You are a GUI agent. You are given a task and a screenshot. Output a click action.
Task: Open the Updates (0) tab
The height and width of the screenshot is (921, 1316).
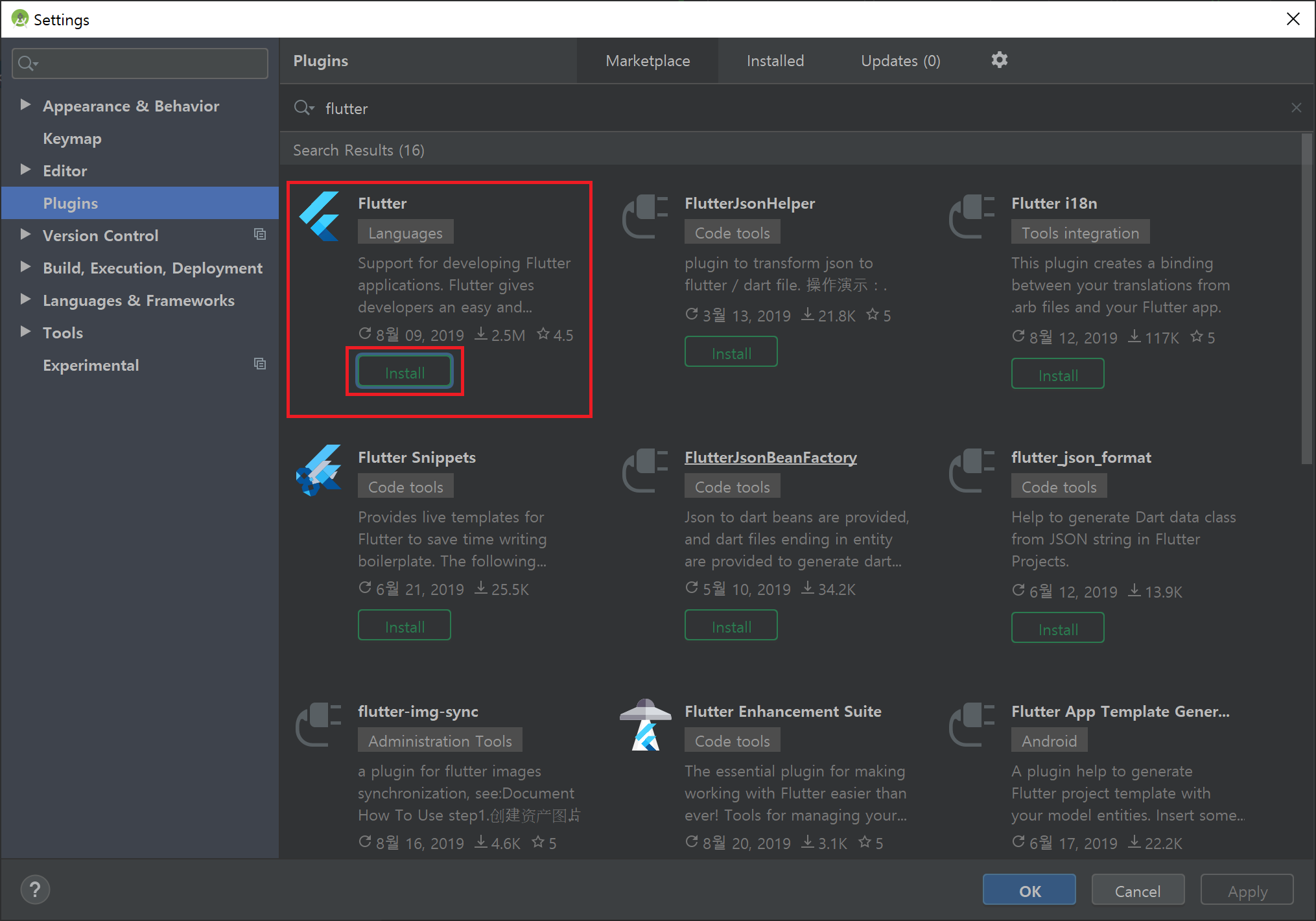(900, 61)
